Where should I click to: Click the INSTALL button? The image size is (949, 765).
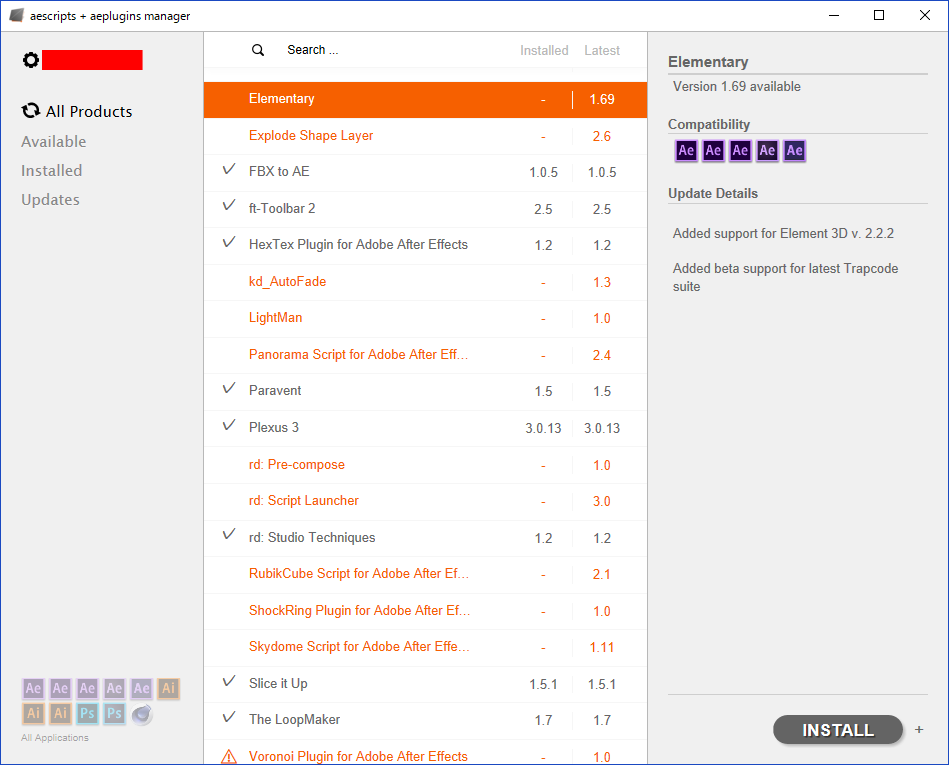[838, 730]
